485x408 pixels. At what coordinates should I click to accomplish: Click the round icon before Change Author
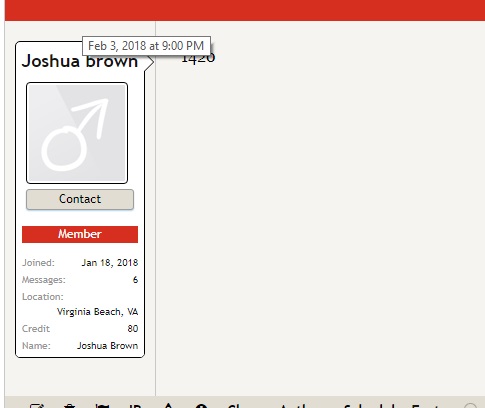click(x=202, y=406)
